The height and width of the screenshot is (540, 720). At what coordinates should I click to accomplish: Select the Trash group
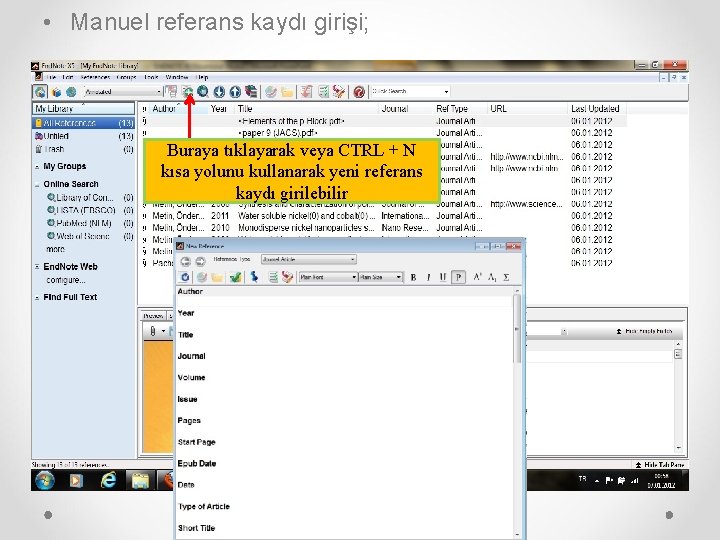84,149
